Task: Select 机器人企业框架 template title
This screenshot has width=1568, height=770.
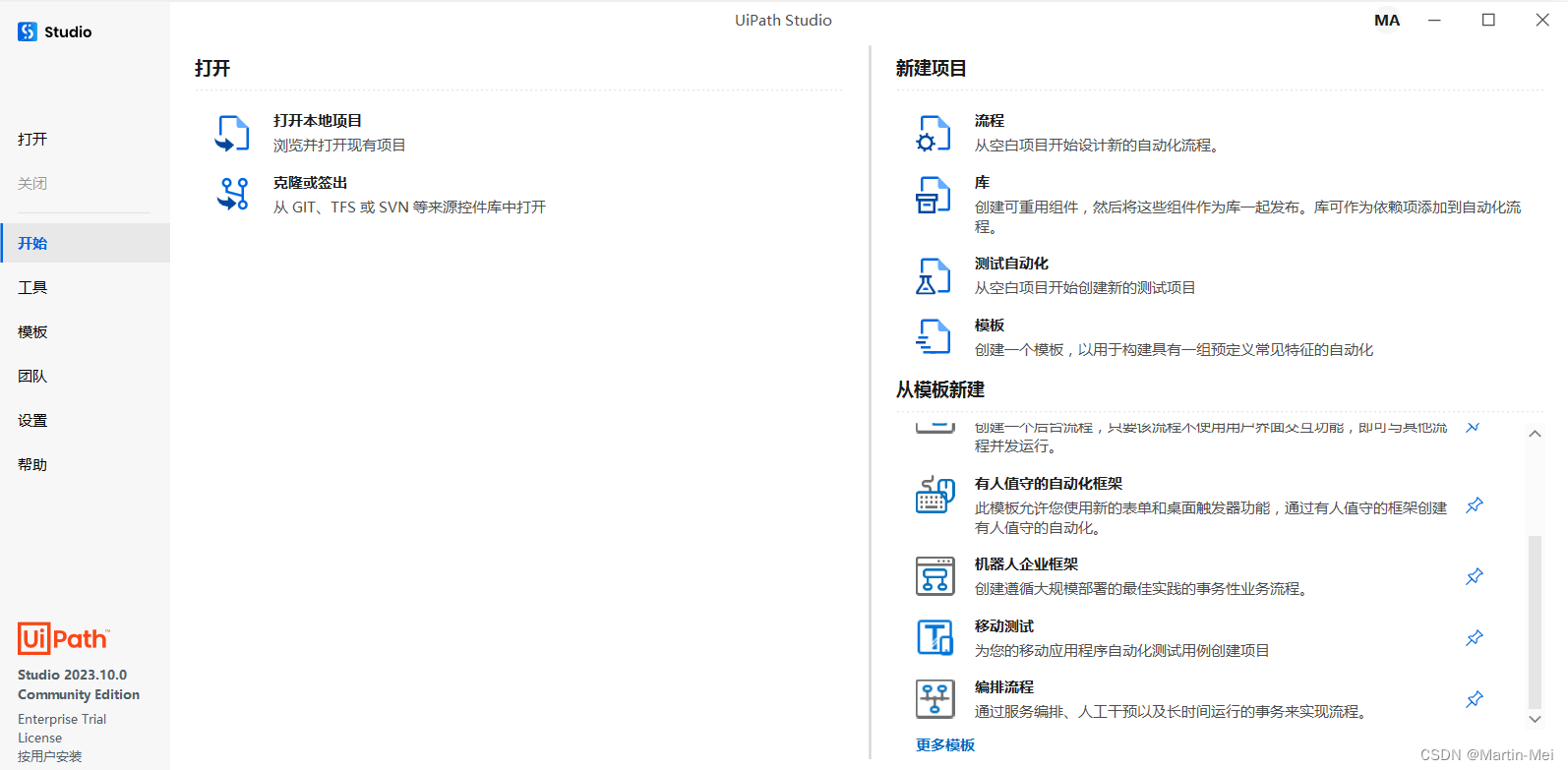Action: [x=1027, y=564]
